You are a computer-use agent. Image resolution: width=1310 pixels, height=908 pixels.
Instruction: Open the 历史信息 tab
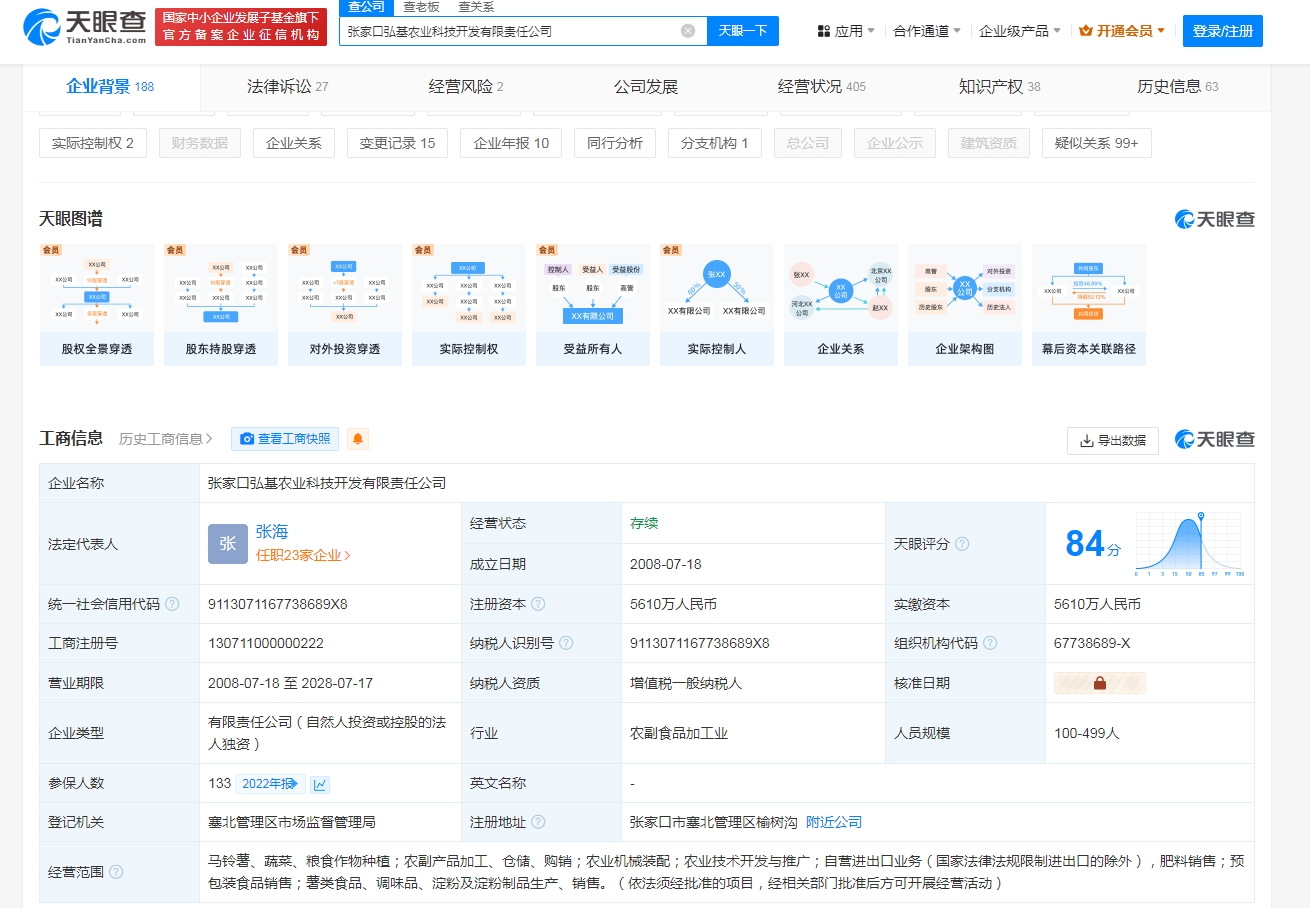pyautogui.click(x=1178, y=87)
